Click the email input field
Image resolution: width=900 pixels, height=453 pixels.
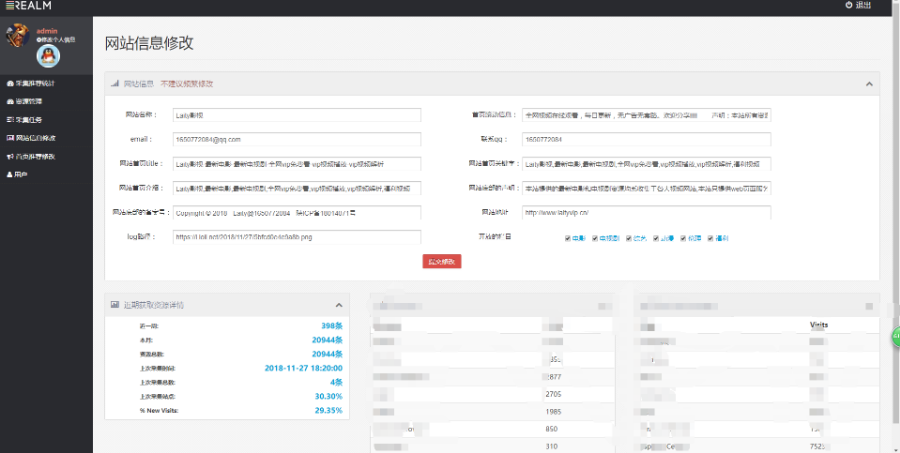pos(297,139)
